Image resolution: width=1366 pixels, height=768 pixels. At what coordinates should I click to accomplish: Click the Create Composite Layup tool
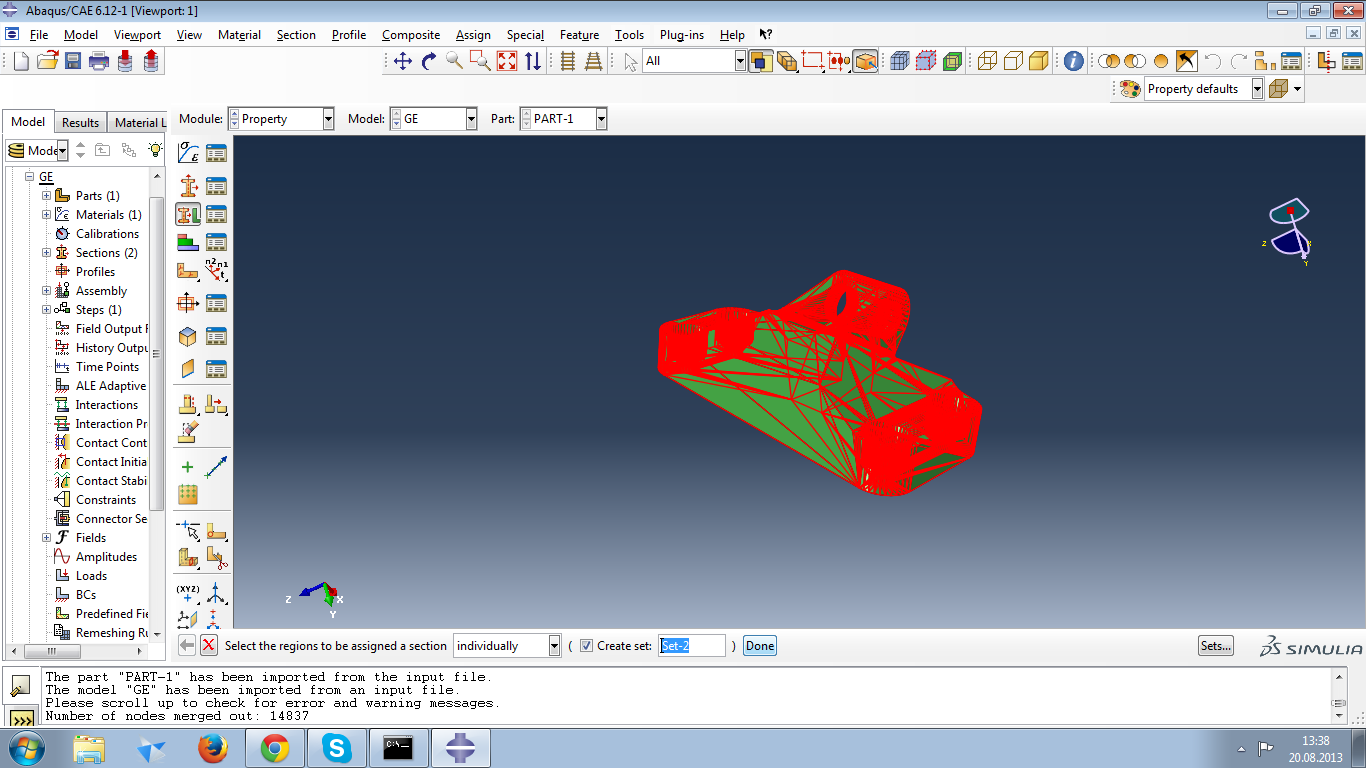[188, 242]
